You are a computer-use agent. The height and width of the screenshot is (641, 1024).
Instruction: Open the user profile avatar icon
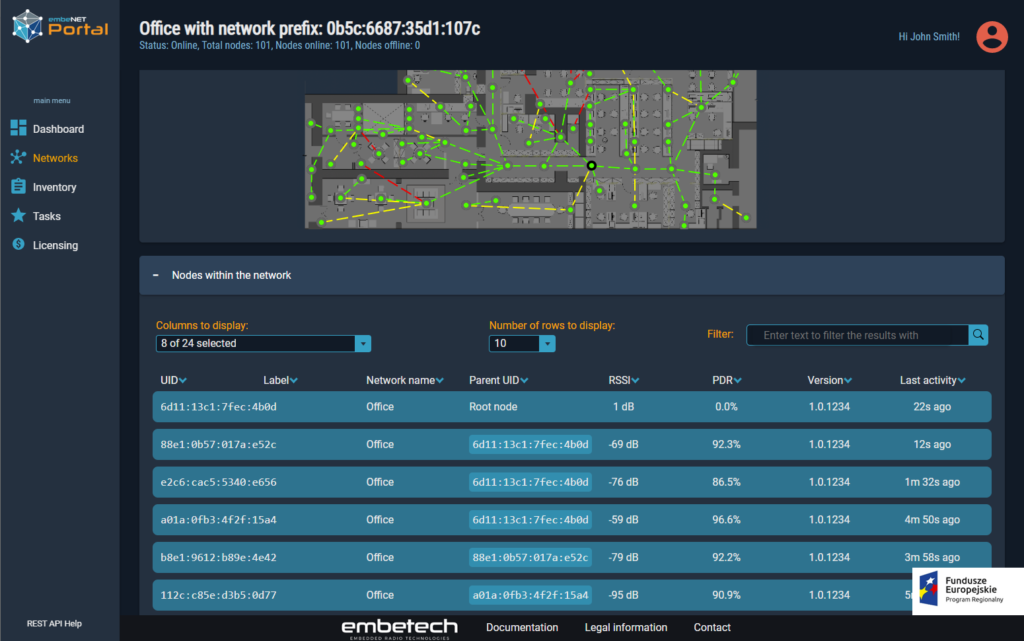click(992, 37)
